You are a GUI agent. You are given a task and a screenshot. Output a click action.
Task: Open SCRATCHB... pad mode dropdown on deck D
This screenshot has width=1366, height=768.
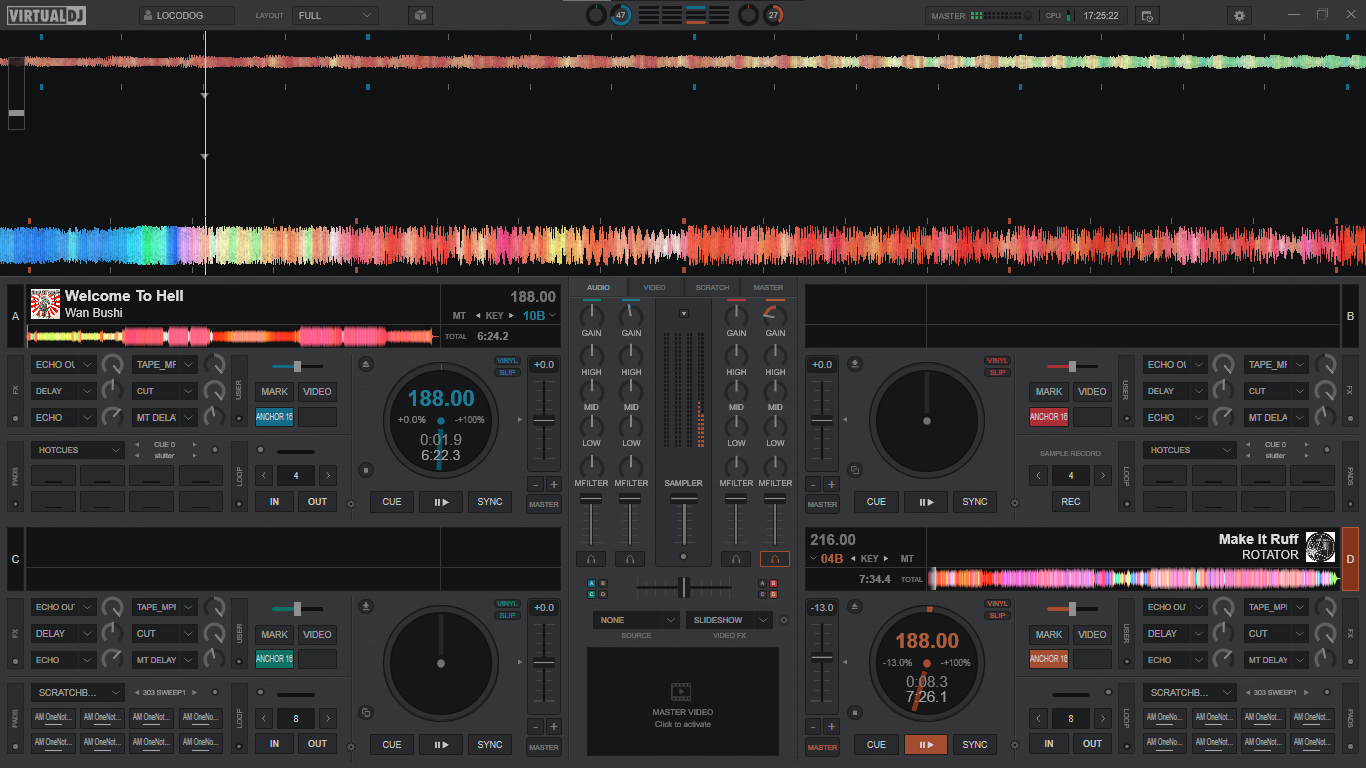click(x=1190, y=692)
